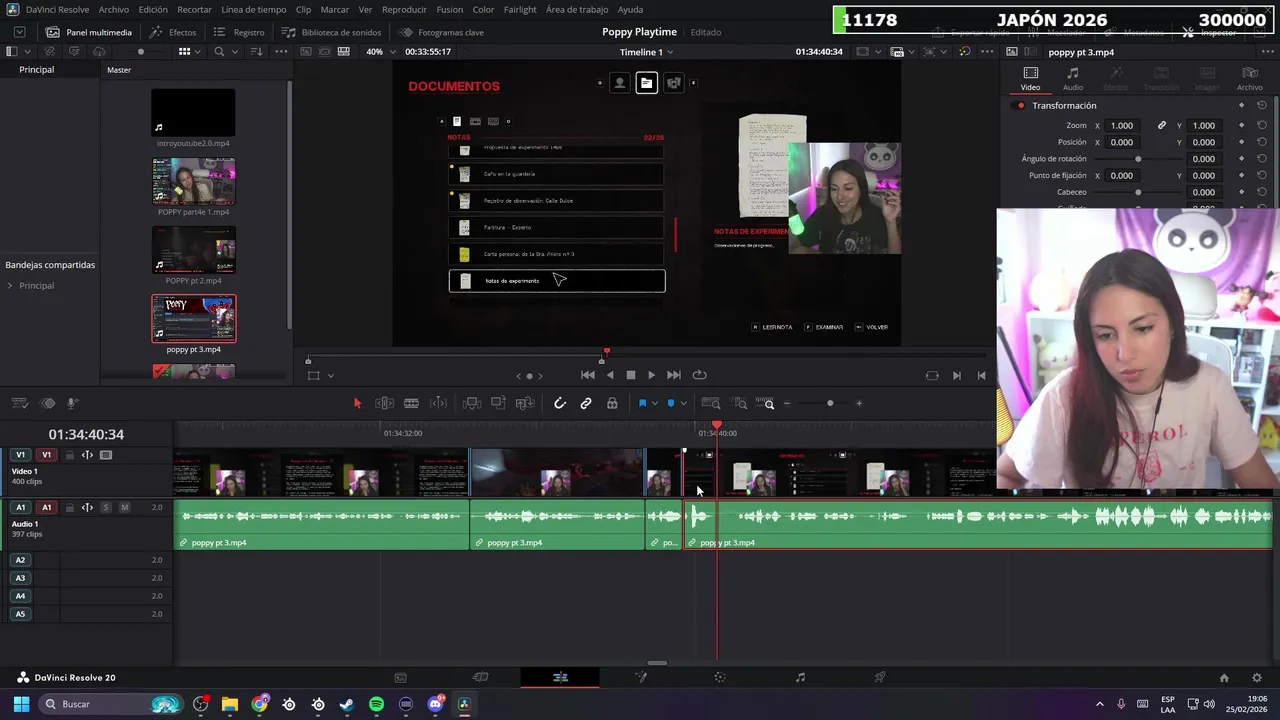Open the Edición menu

click(x=153, y=9)
